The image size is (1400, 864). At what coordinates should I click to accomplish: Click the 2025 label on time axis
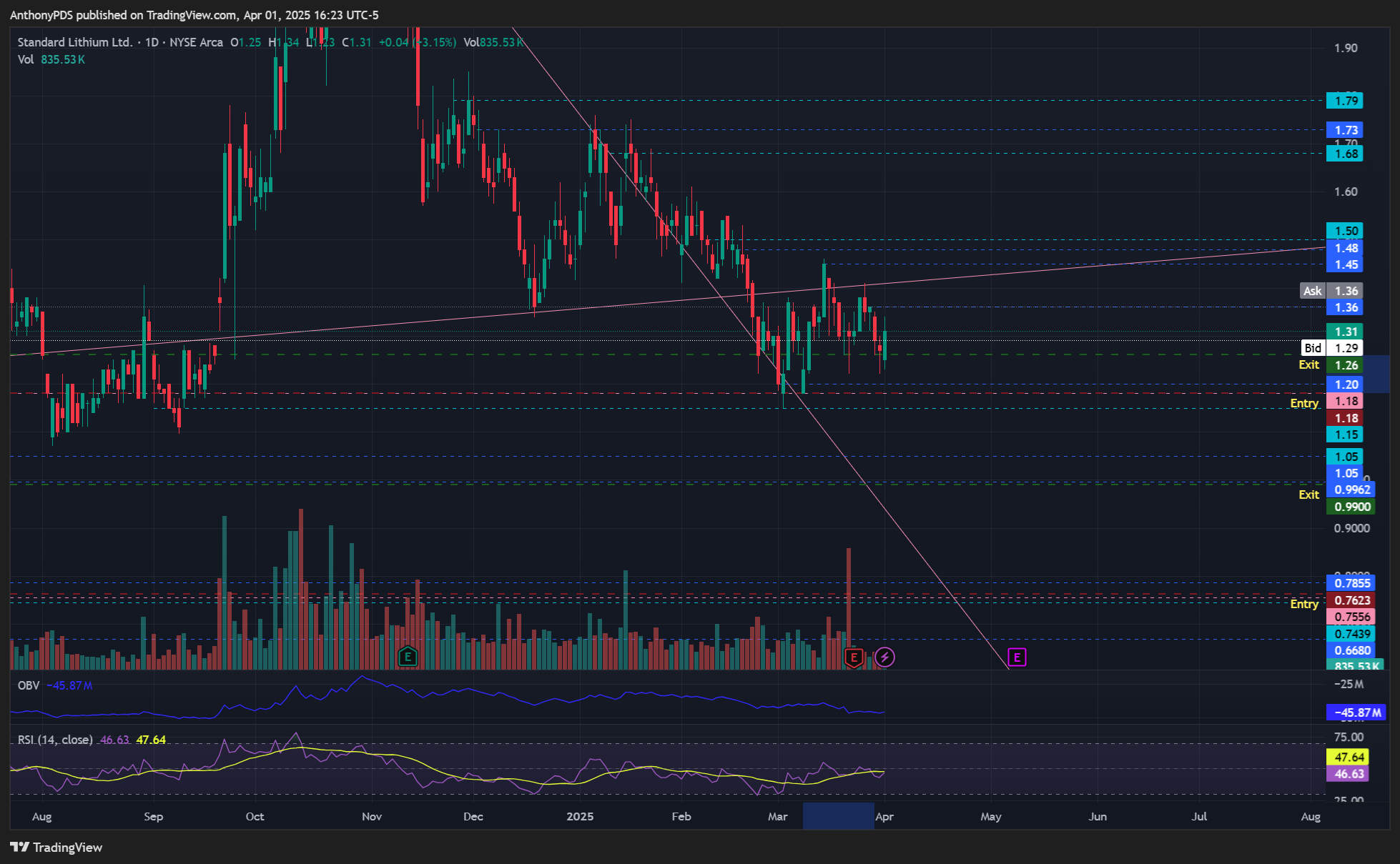[x=580, y=816]
